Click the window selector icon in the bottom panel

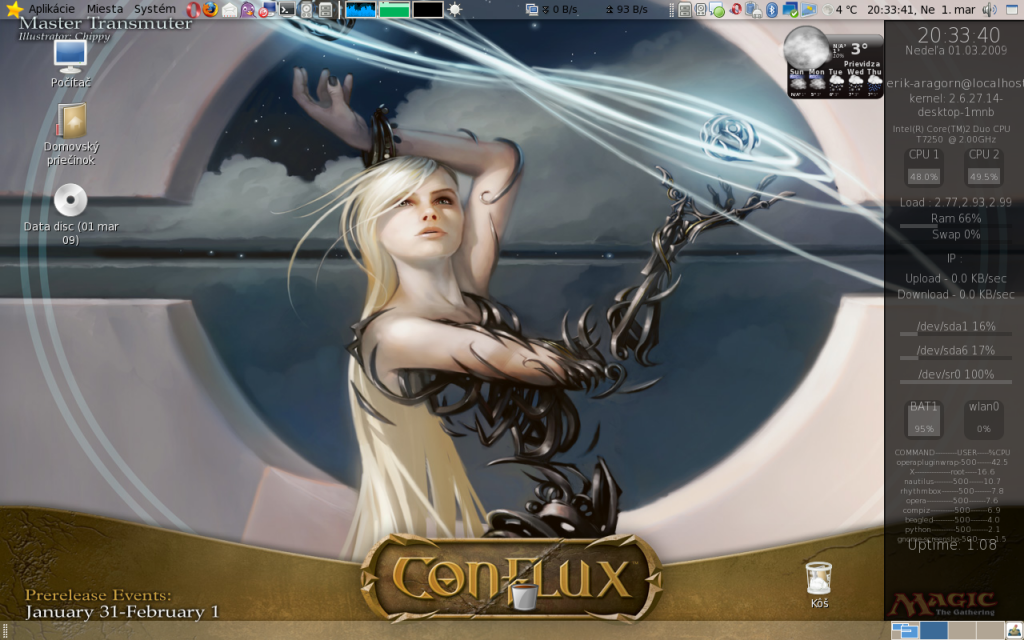tap(905, 630)
